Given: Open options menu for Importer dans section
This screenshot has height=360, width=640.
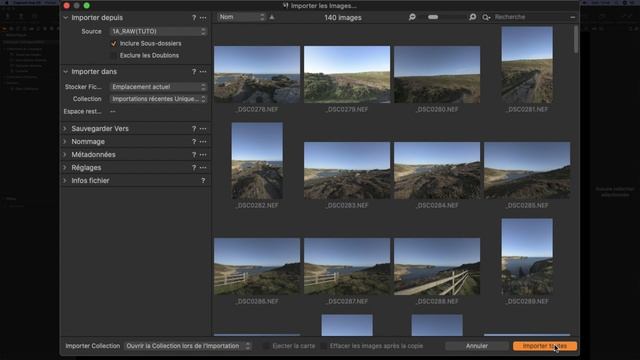Looking at the screenshot, I should click(x=203, y=72).
